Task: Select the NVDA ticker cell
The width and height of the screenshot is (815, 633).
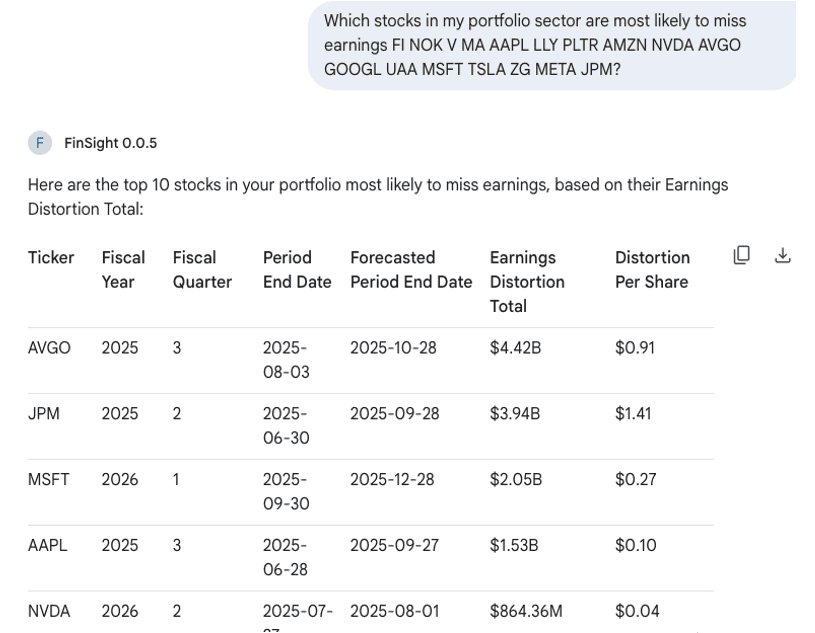Action: click(x=49, y=611)
